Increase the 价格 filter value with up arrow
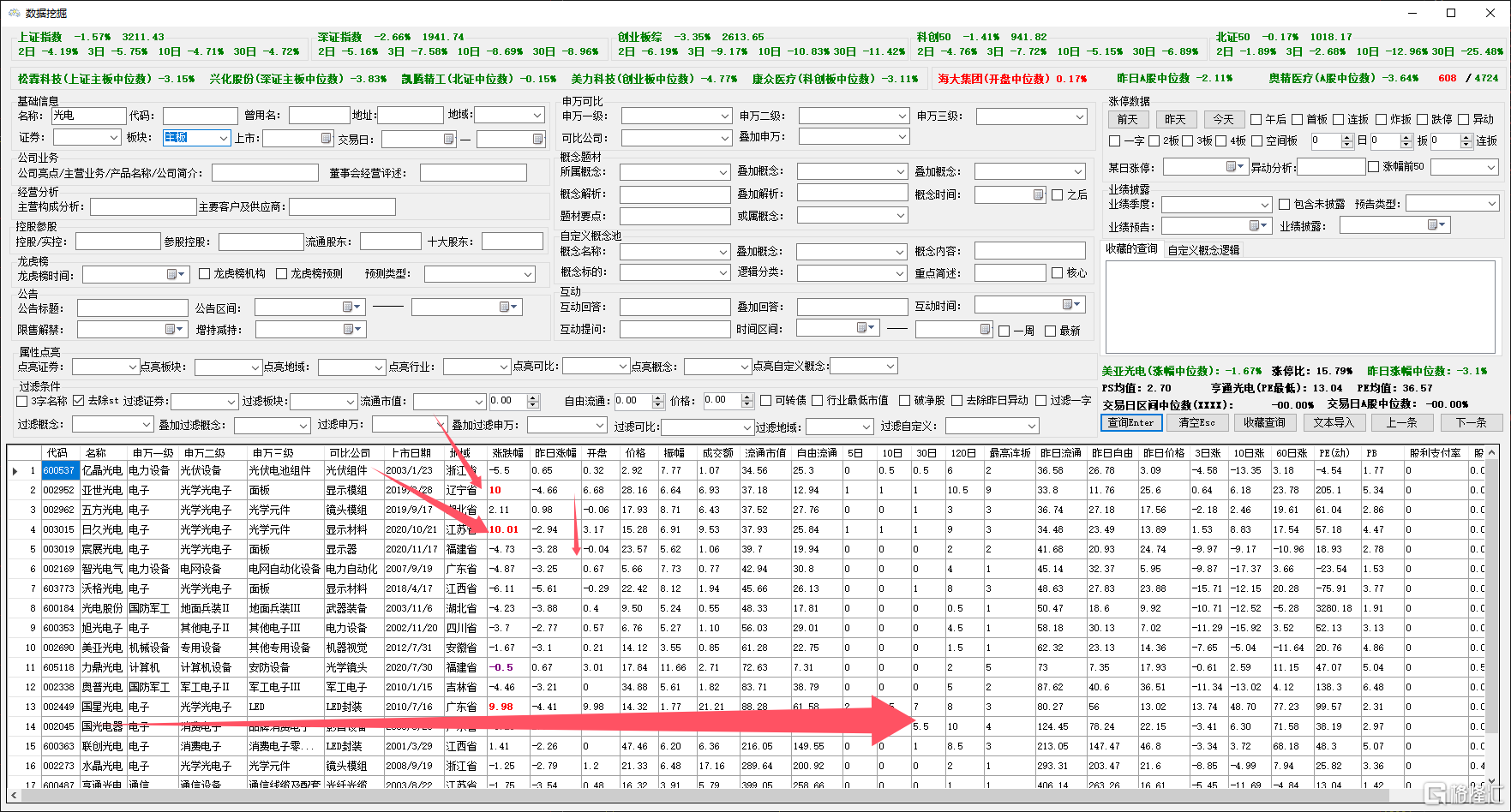 (x=747, y=397)
